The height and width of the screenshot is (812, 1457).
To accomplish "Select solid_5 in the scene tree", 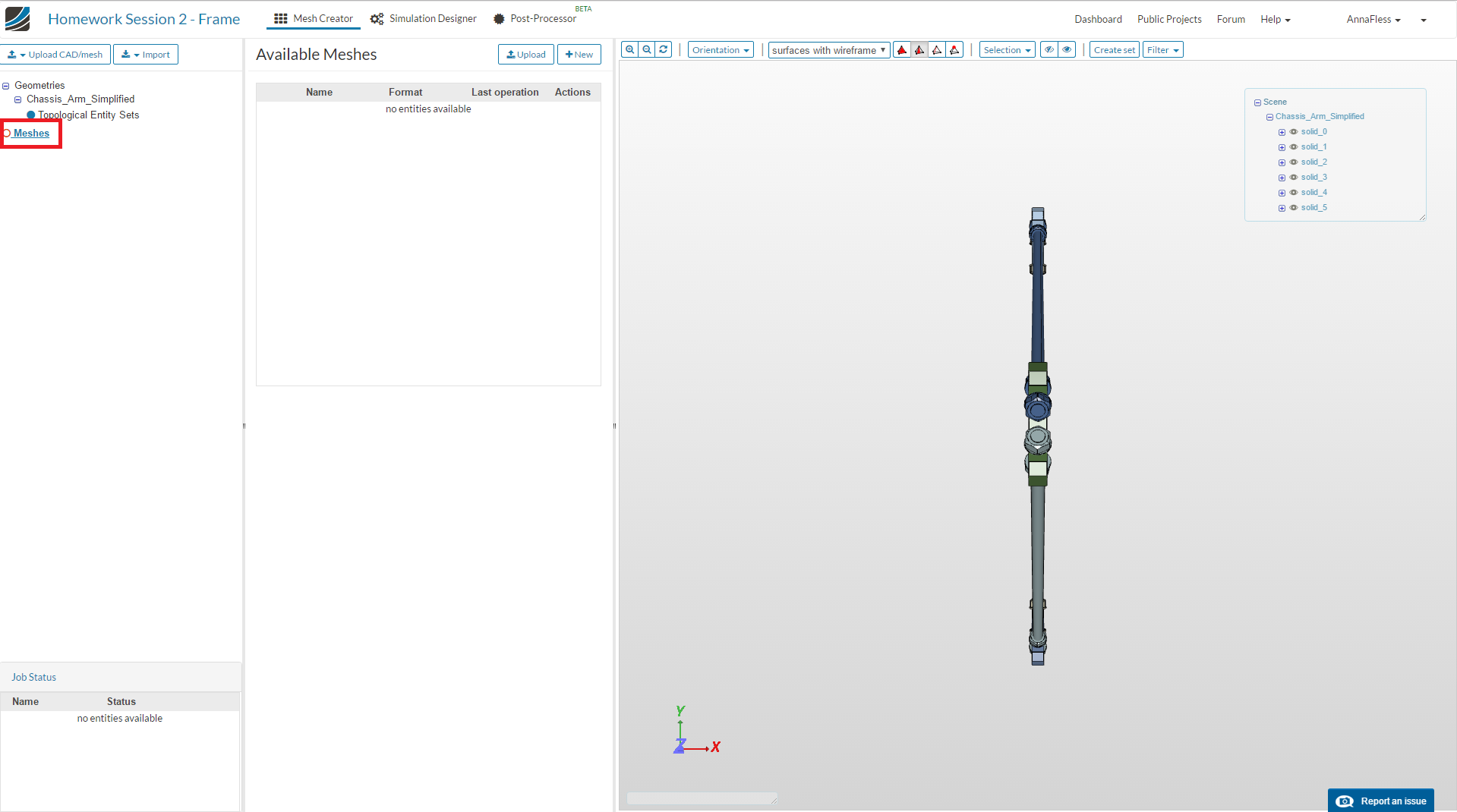I will (1314, 208).
